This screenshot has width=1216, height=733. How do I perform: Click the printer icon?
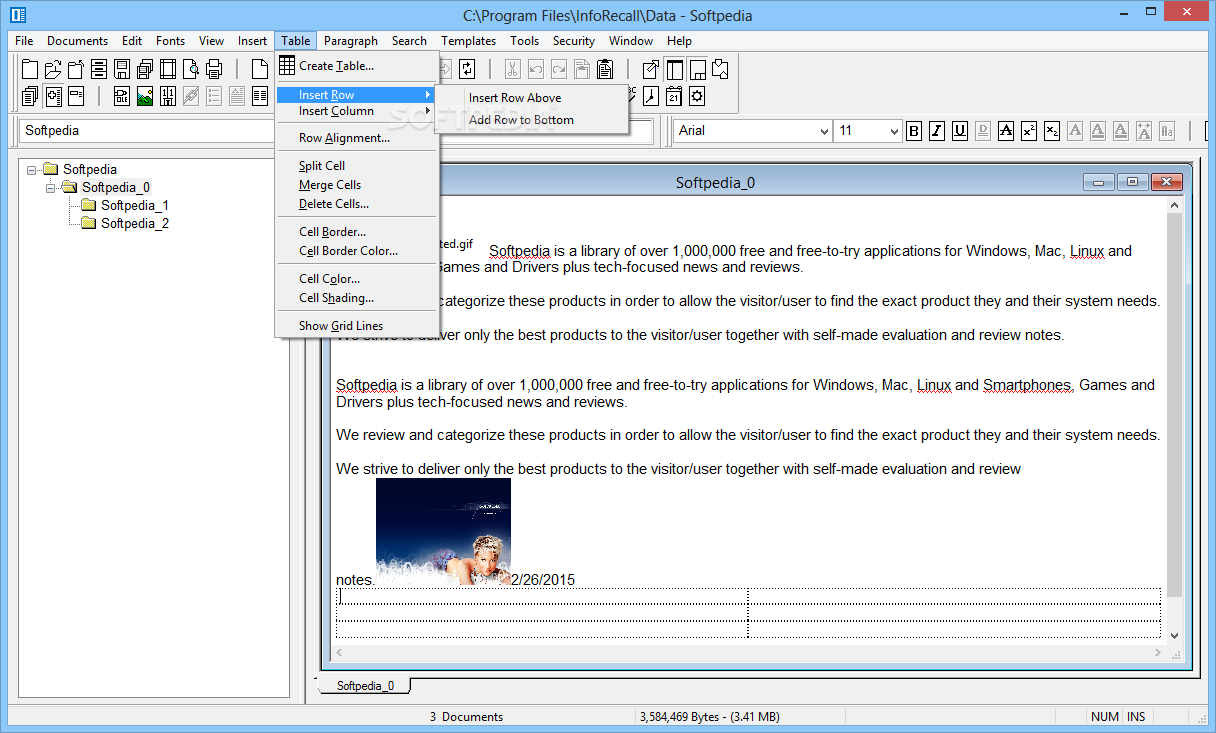pos(214,69)
